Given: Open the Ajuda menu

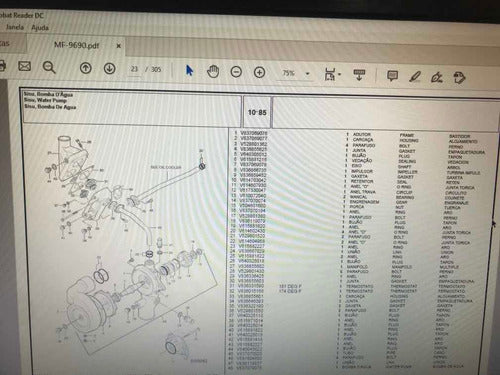Looking at the screenshot, I should pos(40,28).
